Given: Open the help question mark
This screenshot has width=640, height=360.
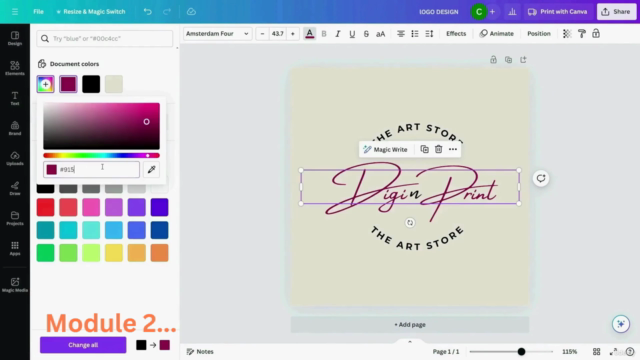Looking at the screenshot, I should point(630,351).
